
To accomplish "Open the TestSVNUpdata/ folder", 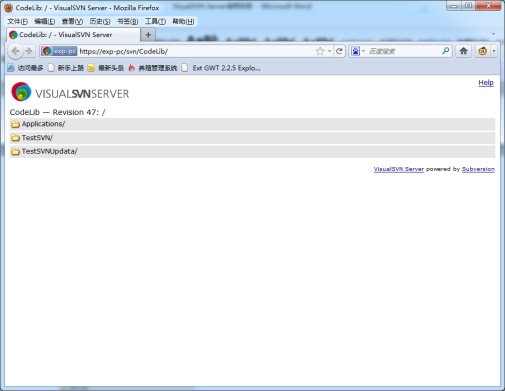I will tap(50, 151).
